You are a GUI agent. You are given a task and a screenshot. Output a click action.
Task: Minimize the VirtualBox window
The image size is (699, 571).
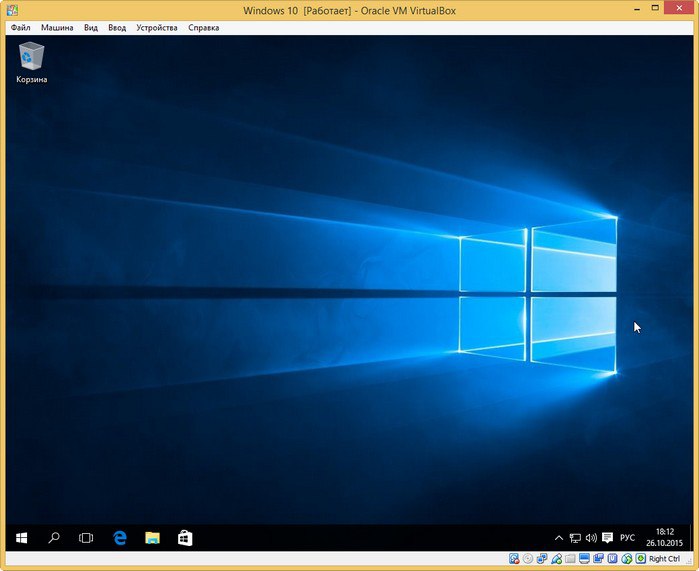click(x=637, y=8)
